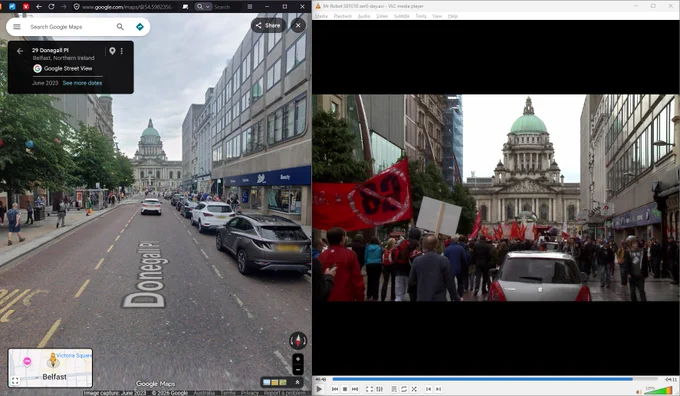Click the VLC previous media button
680x396 pixels.
point(335,389)
